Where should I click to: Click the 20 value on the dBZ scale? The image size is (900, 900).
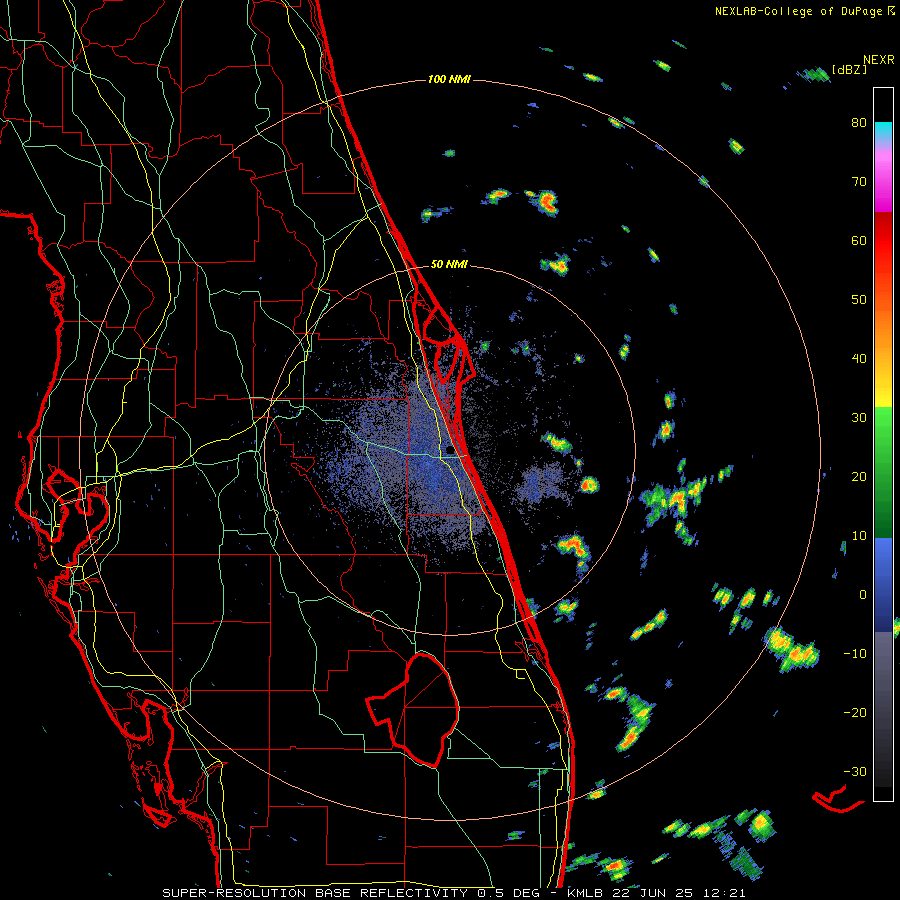click(859, 476)
